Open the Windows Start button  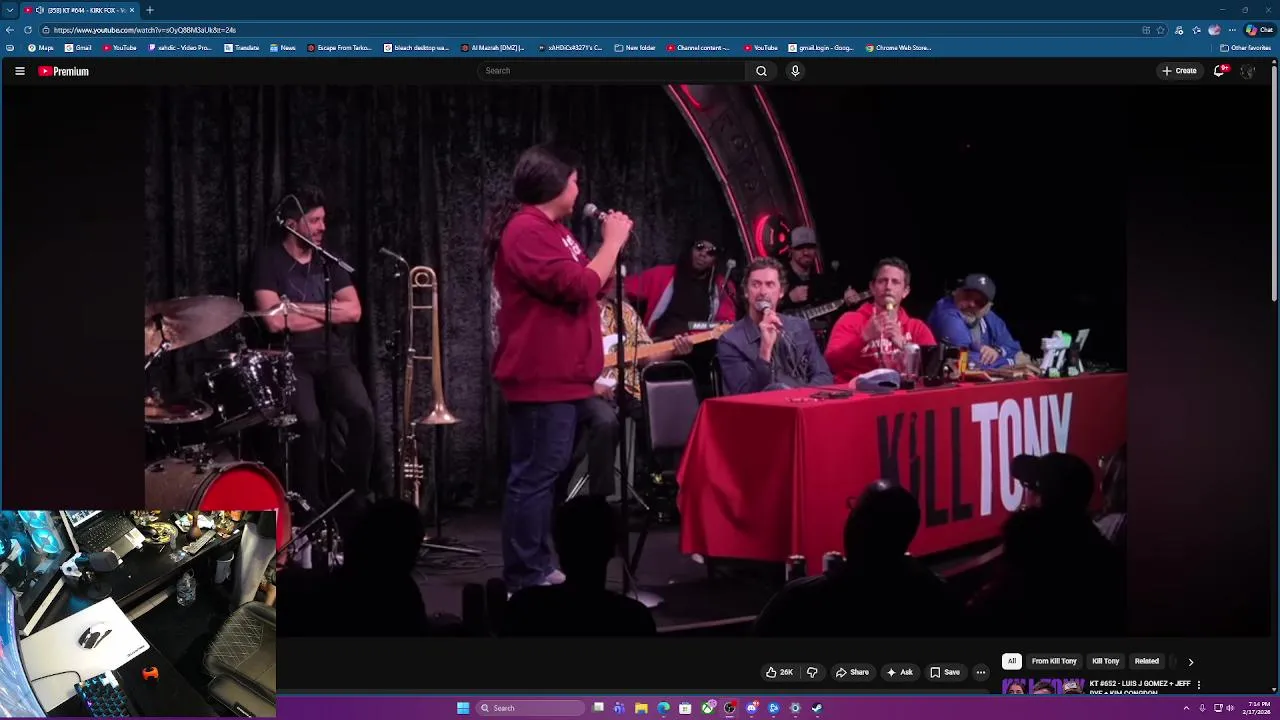463,708
